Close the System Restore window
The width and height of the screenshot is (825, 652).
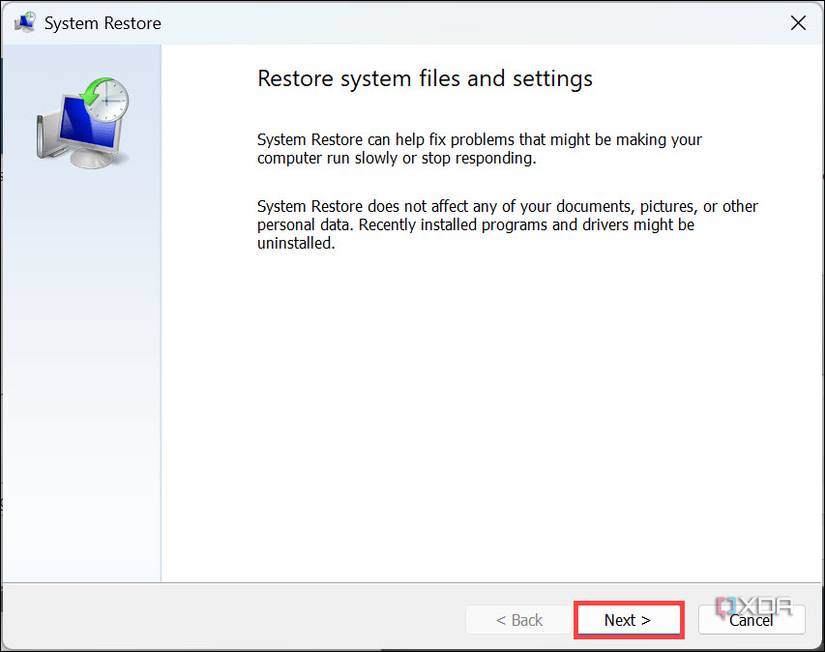click(x=797, y=22)
